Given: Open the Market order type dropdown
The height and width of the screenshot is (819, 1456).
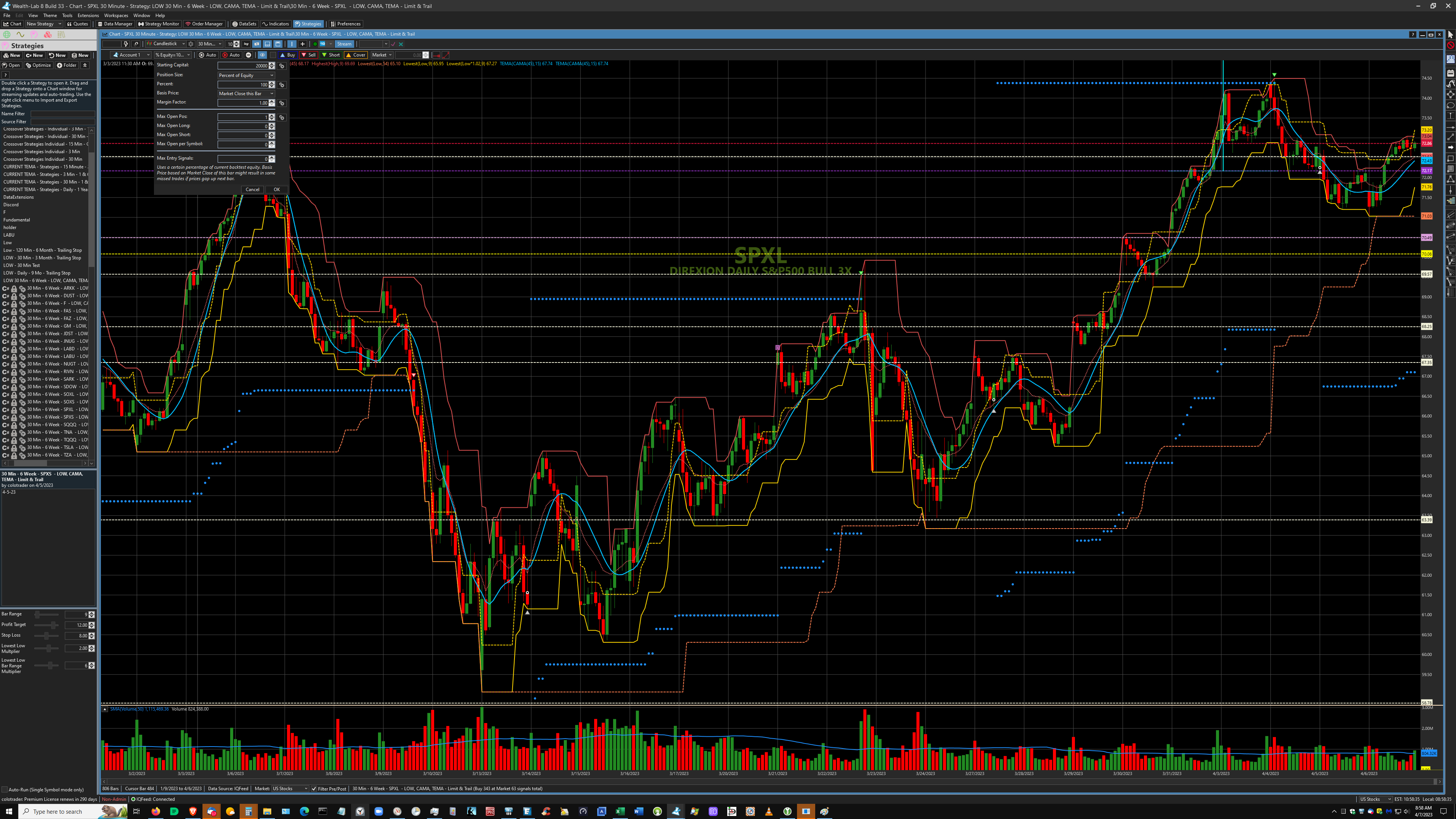Looking at the screenshot, I should (x=382, y=55).
